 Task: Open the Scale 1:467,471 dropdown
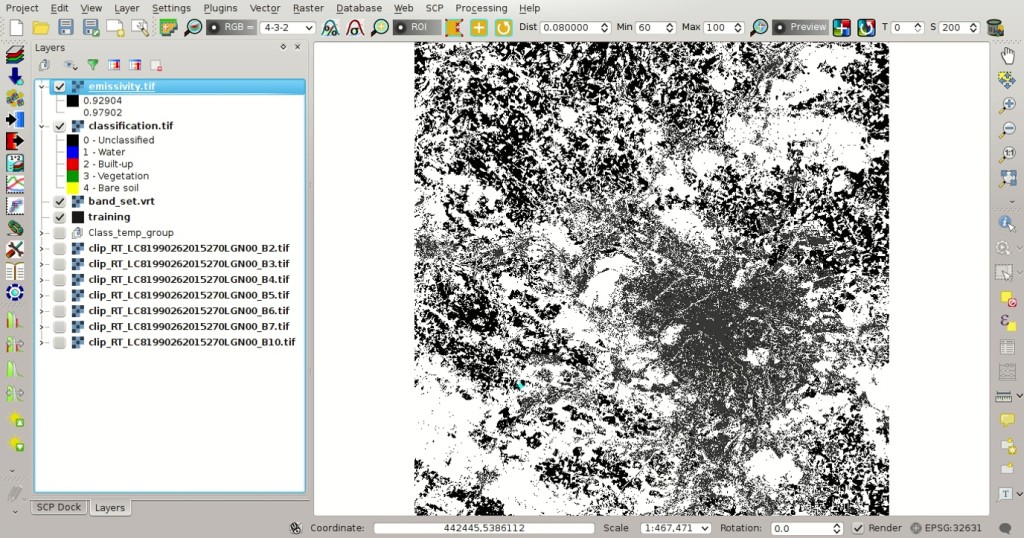point(675,528)
